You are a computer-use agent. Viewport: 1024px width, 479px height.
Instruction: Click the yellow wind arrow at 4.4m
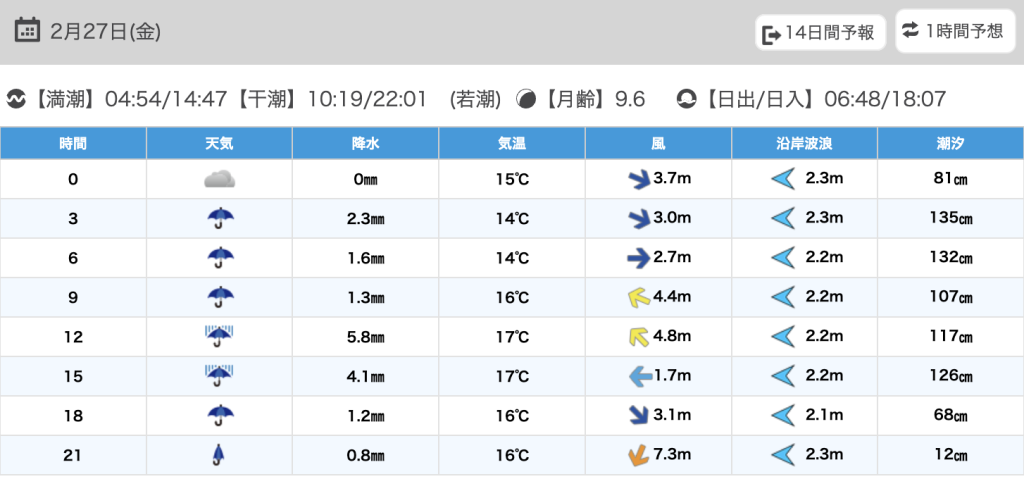pos(634,298)
